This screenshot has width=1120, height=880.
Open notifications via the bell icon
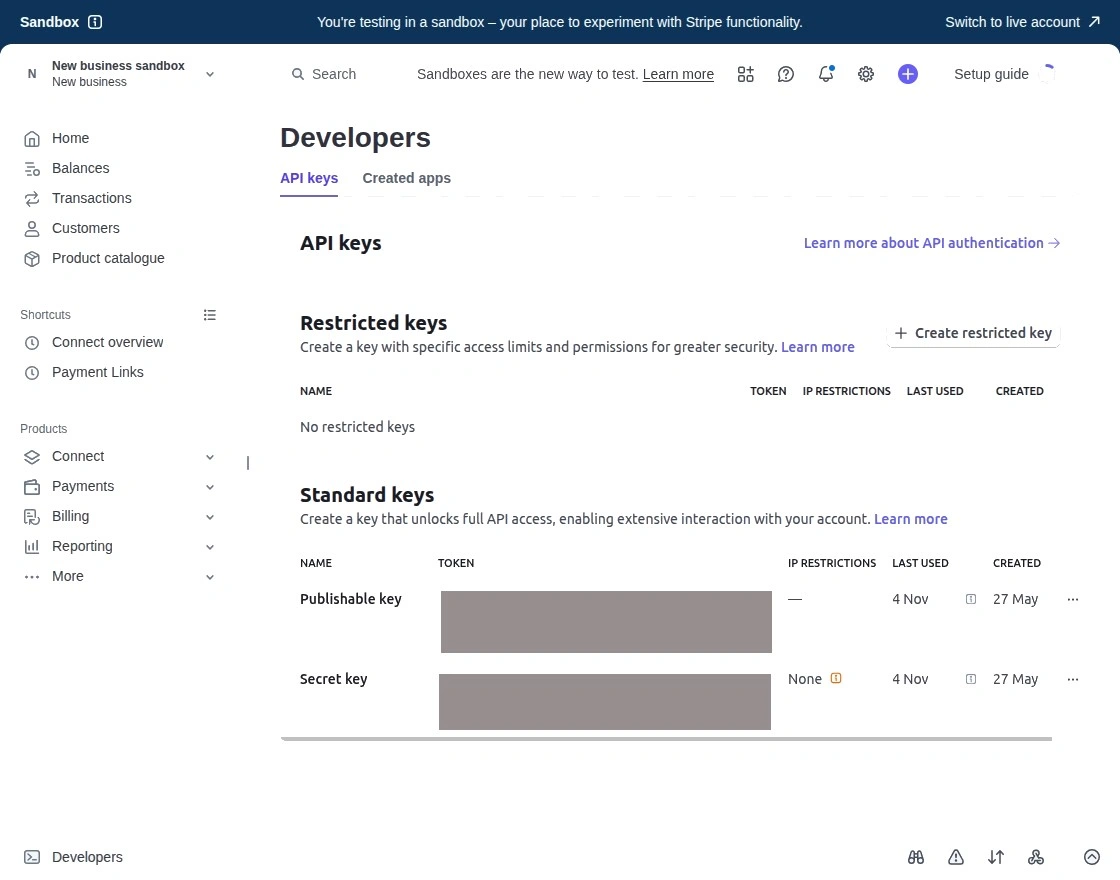(826, 74)
